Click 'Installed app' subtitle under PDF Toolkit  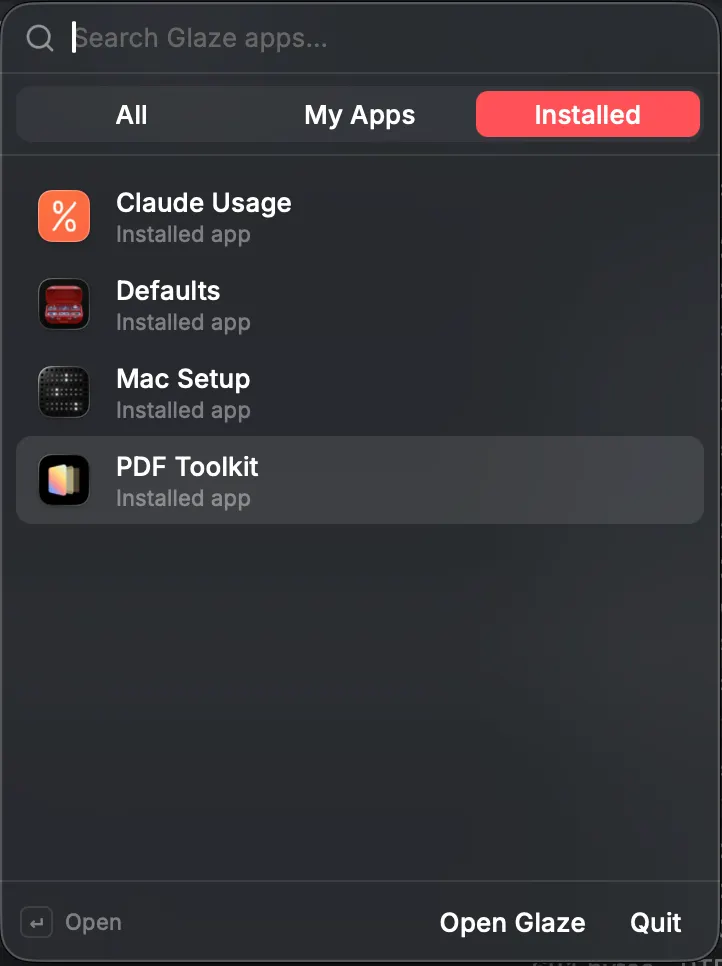click(184, 499)
